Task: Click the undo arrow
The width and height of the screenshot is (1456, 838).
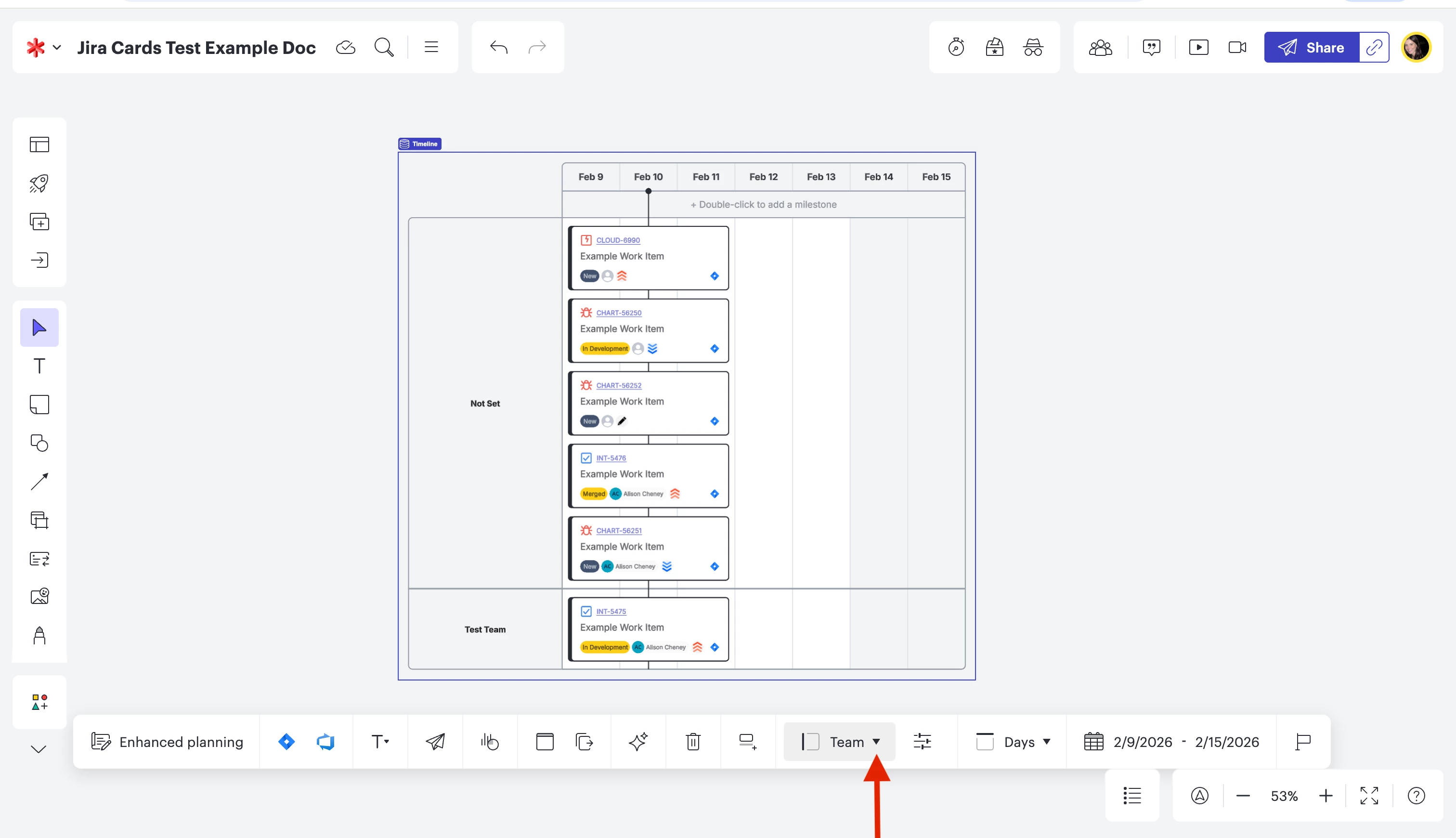Action: point(499,47)
